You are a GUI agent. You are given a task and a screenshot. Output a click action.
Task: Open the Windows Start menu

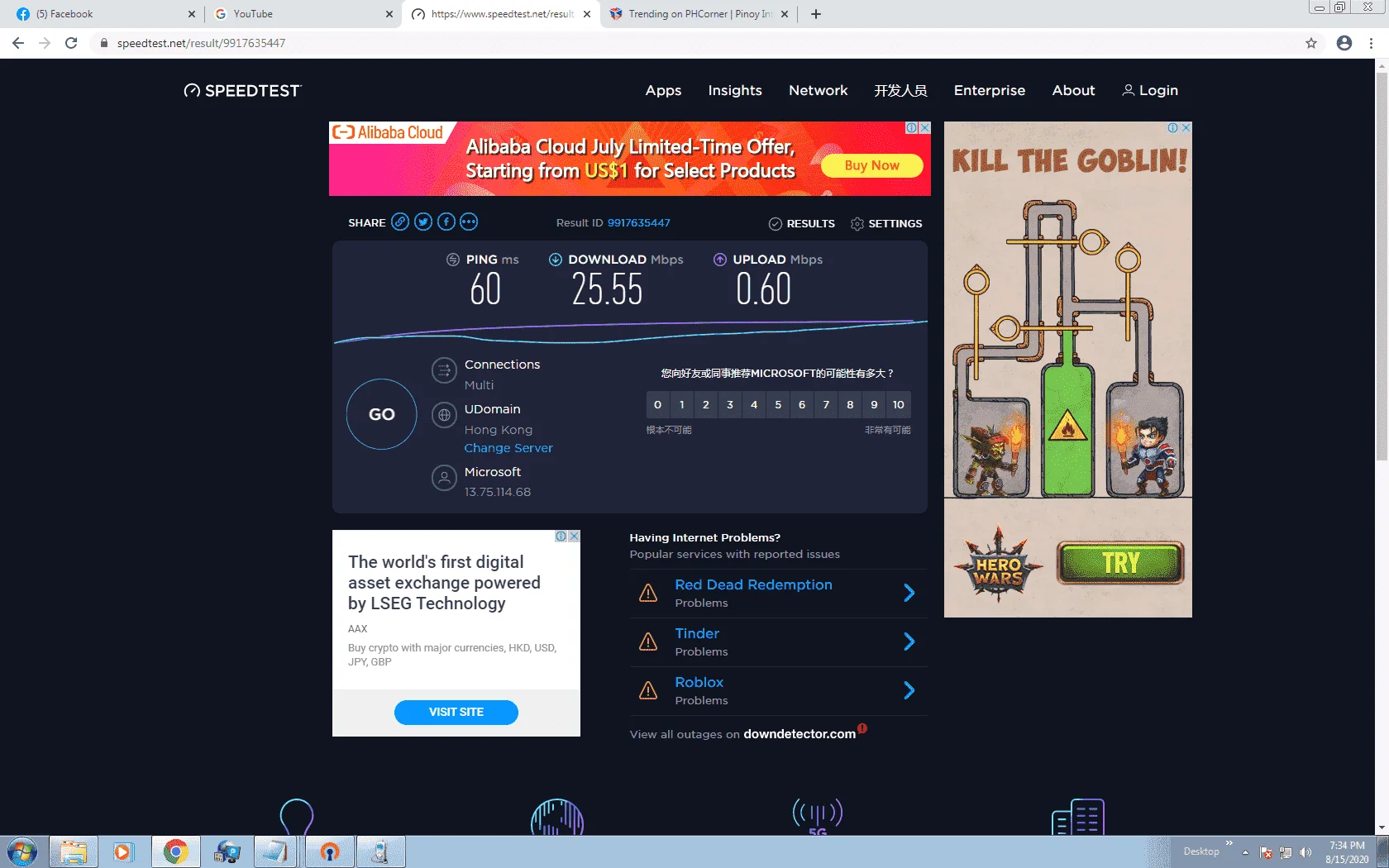[x=22, y=851]
